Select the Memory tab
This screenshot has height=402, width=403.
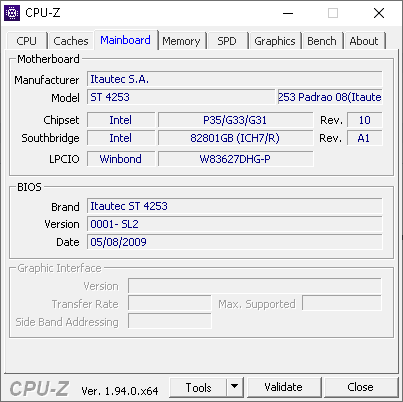point(181,41)
